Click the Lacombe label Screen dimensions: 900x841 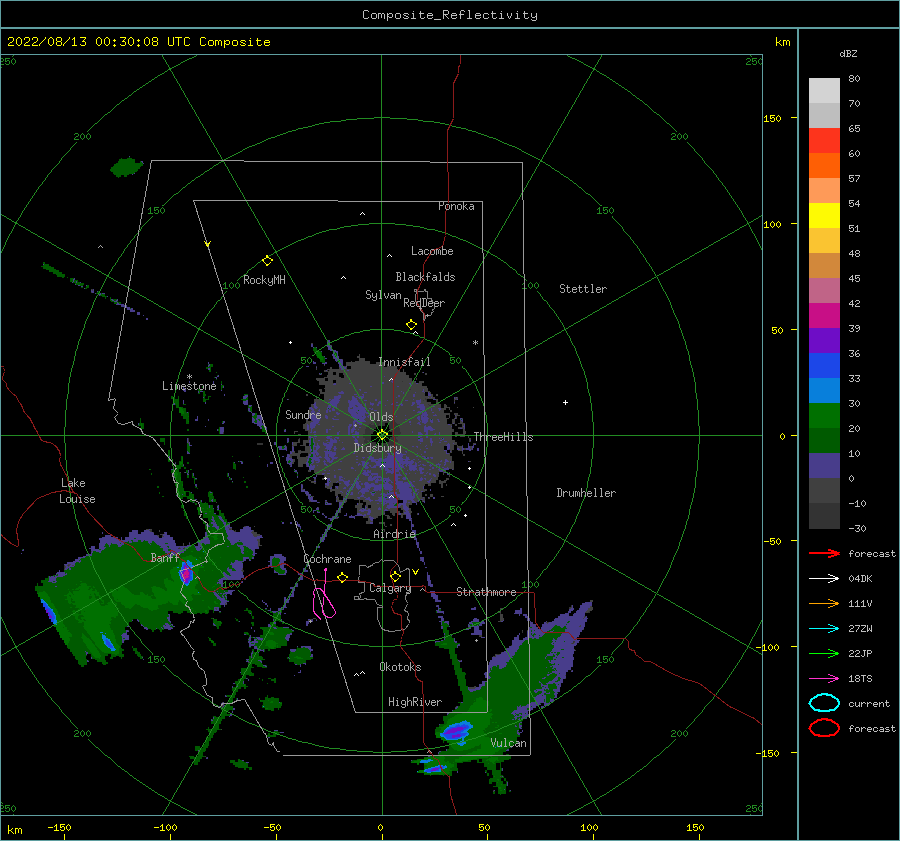(x=432, y=251)
